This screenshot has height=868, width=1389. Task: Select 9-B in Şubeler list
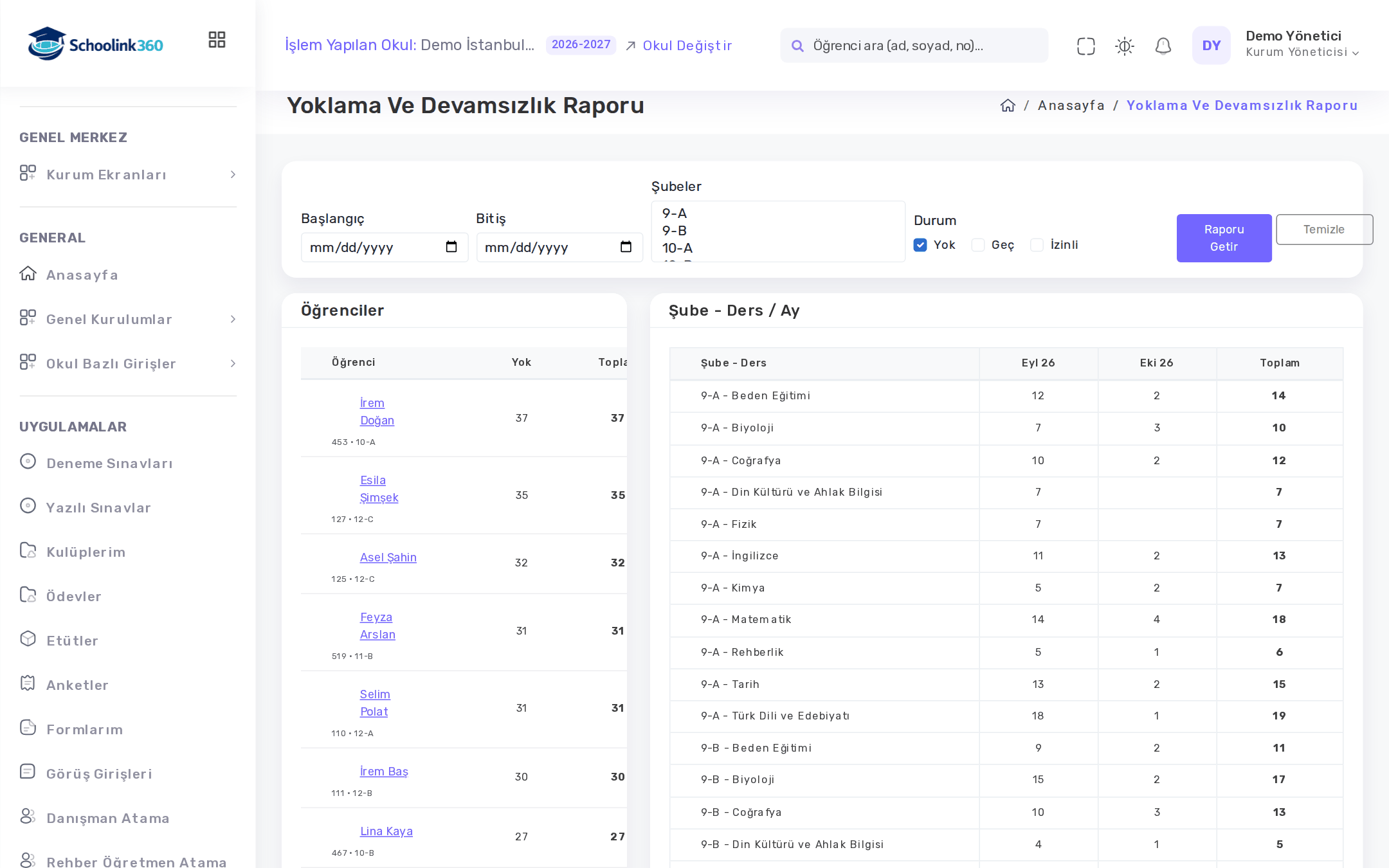pos(778,231)
